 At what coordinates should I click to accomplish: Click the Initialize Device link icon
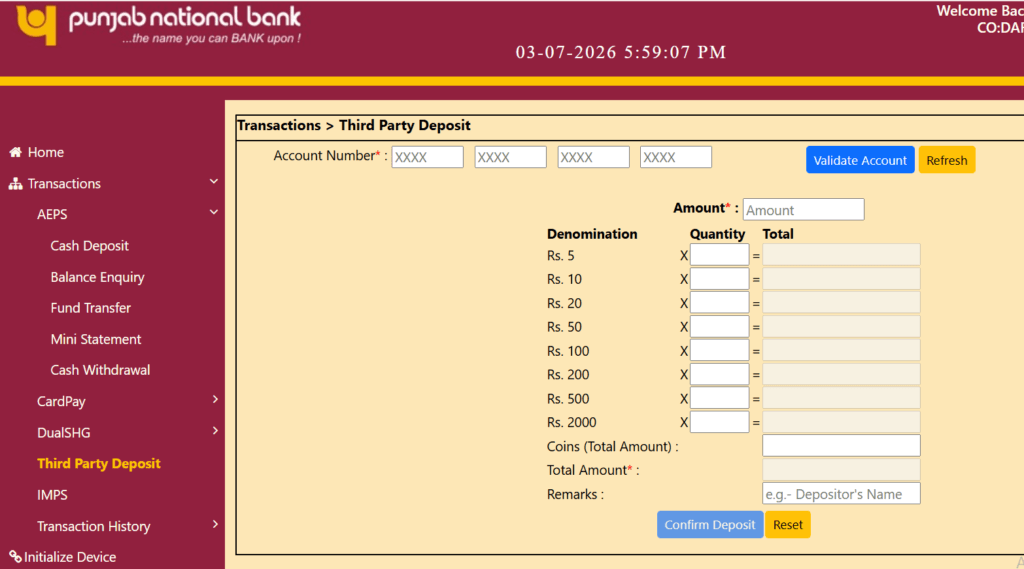15,557
